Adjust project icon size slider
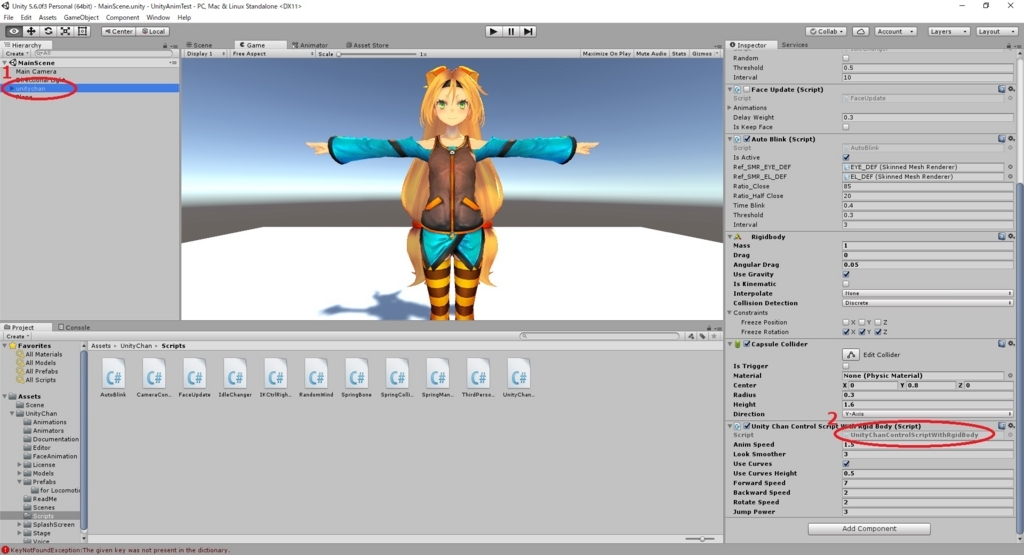This screenshot has height=555, width=1024. point(701,539)
